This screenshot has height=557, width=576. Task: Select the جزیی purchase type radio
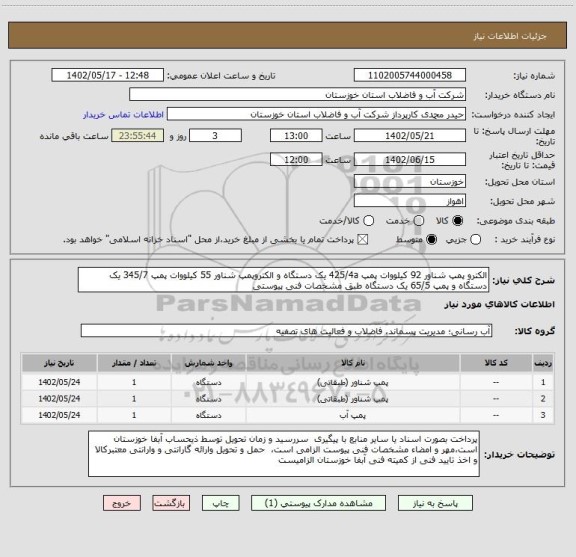click(475, 240)
